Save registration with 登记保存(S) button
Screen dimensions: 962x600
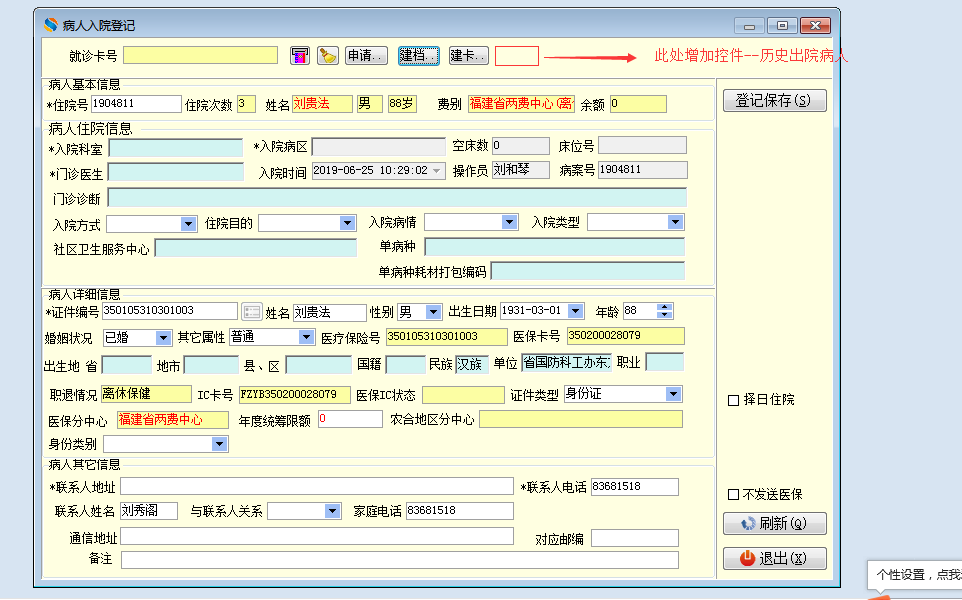click(774, 101)
